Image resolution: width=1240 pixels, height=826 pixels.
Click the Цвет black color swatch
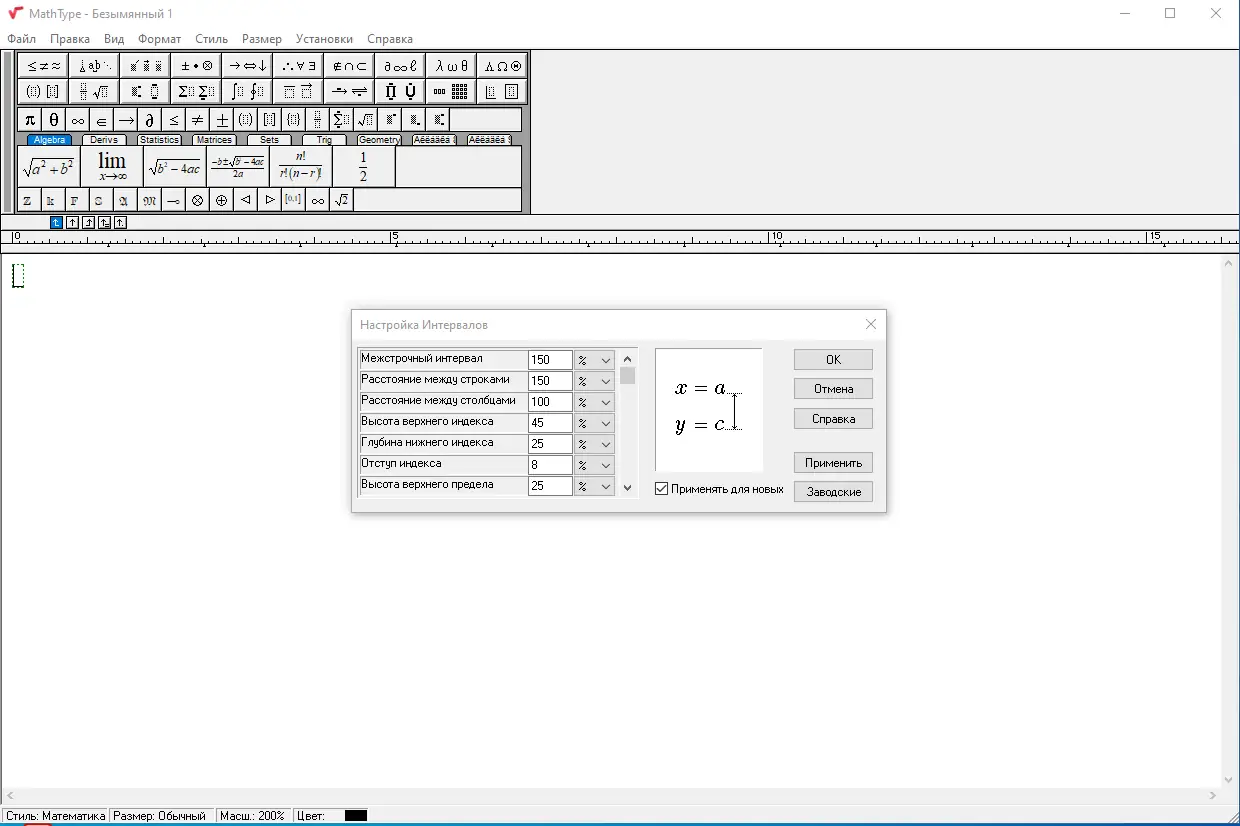tap(356, 816)
